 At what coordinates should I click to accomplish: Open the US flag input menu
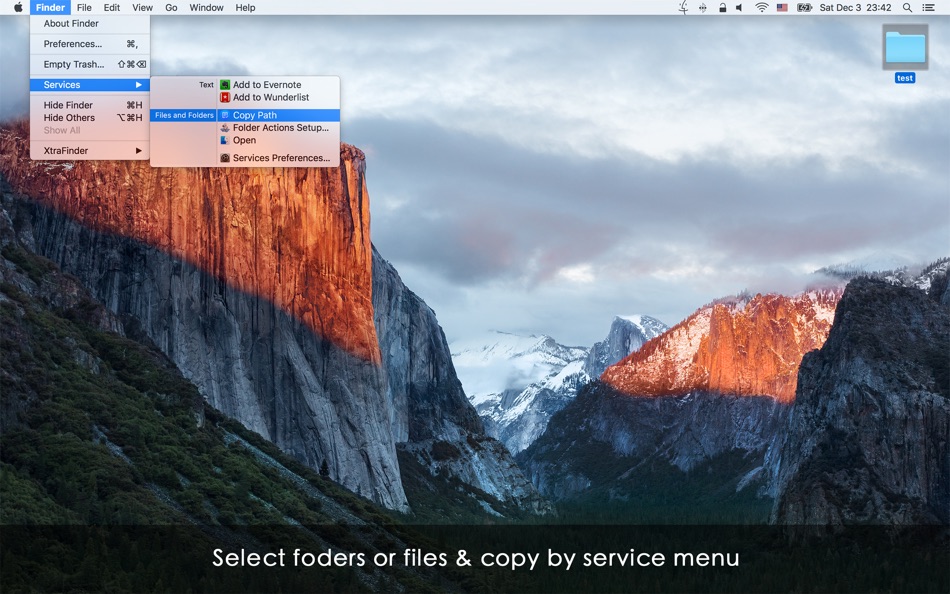click(x=782, y=7)
